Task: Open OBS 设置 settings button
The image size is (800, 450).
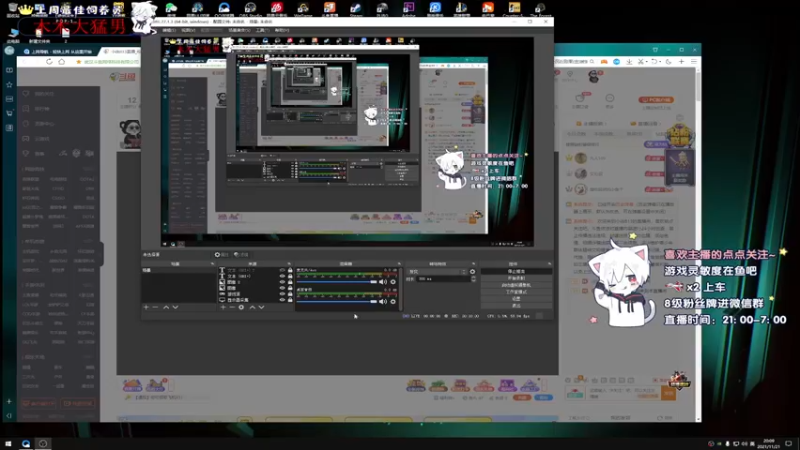Action: 516,298
